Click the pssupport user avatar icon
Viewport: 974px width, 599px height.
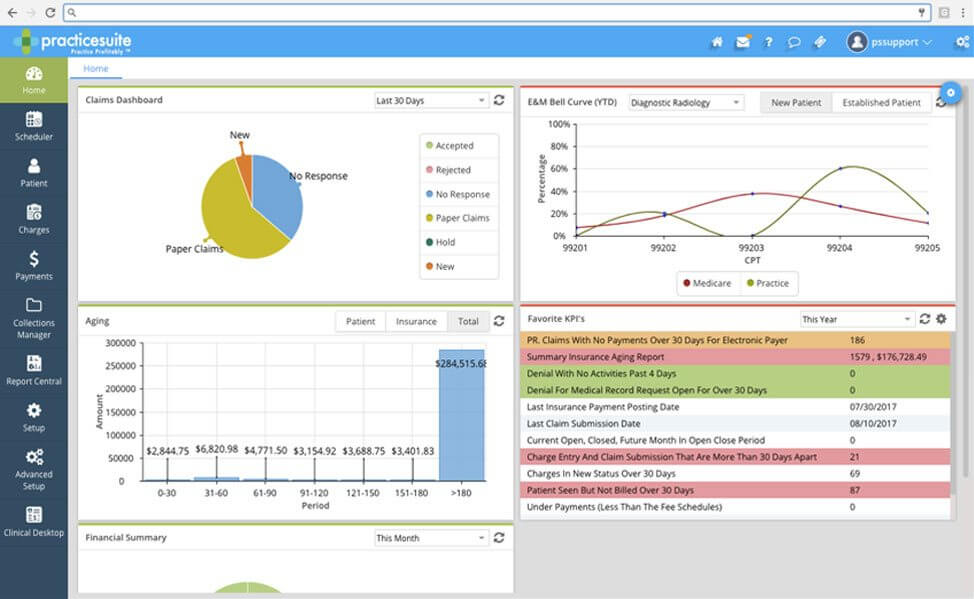point(857,42)
